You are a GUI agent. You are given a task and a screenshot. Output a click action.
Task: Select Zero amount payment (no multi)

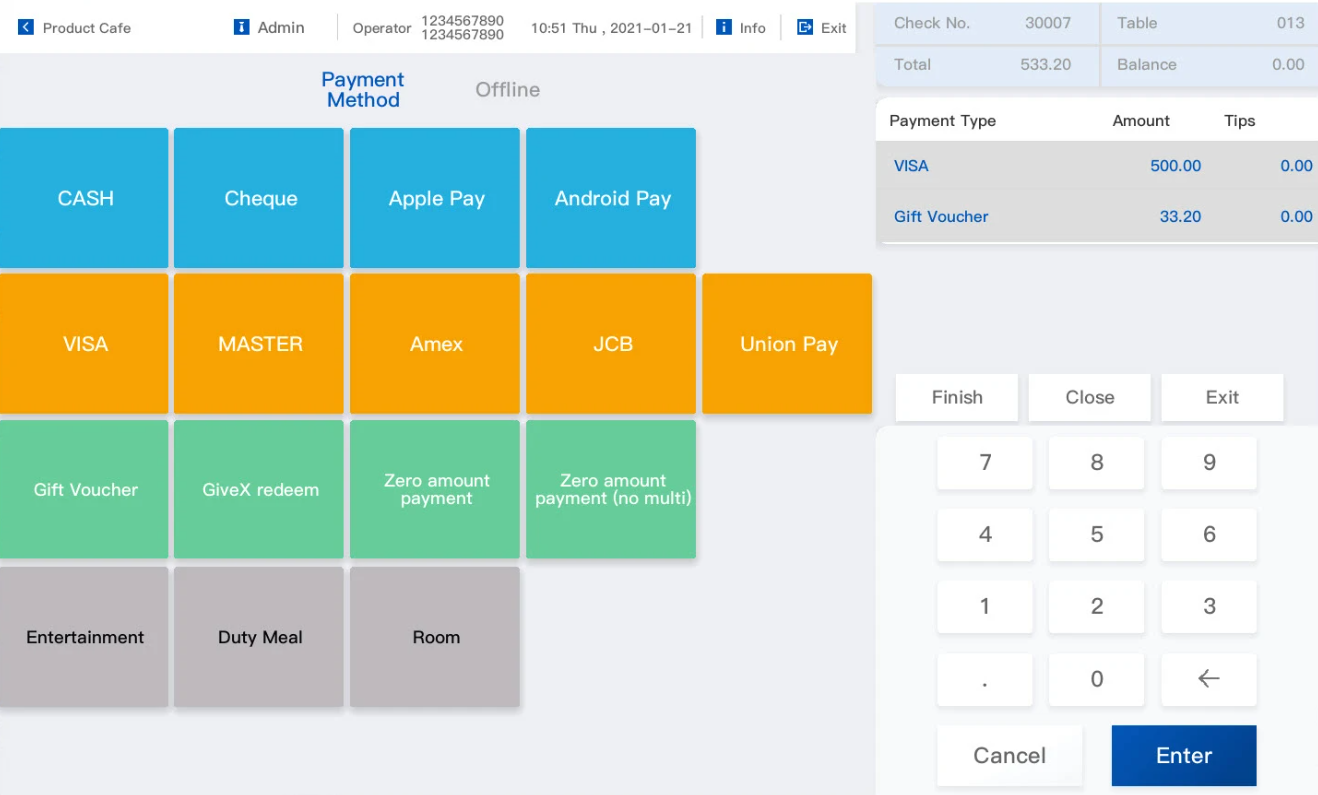[x=612, y=490]
